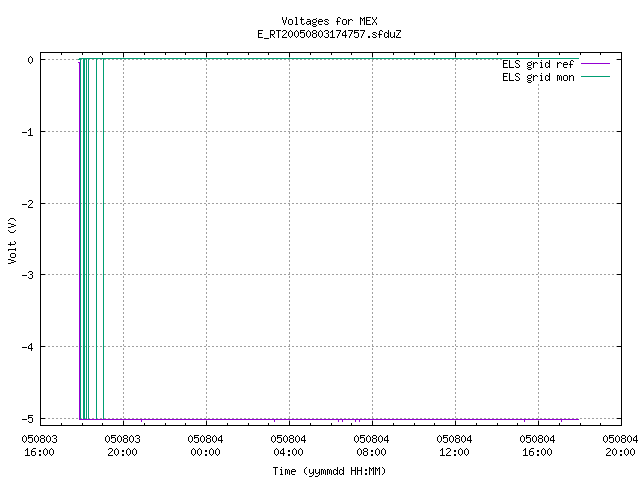Screen dimensions: 640x480
Task: Click the time tick 050803 20:00
Action: click(122, 446)
